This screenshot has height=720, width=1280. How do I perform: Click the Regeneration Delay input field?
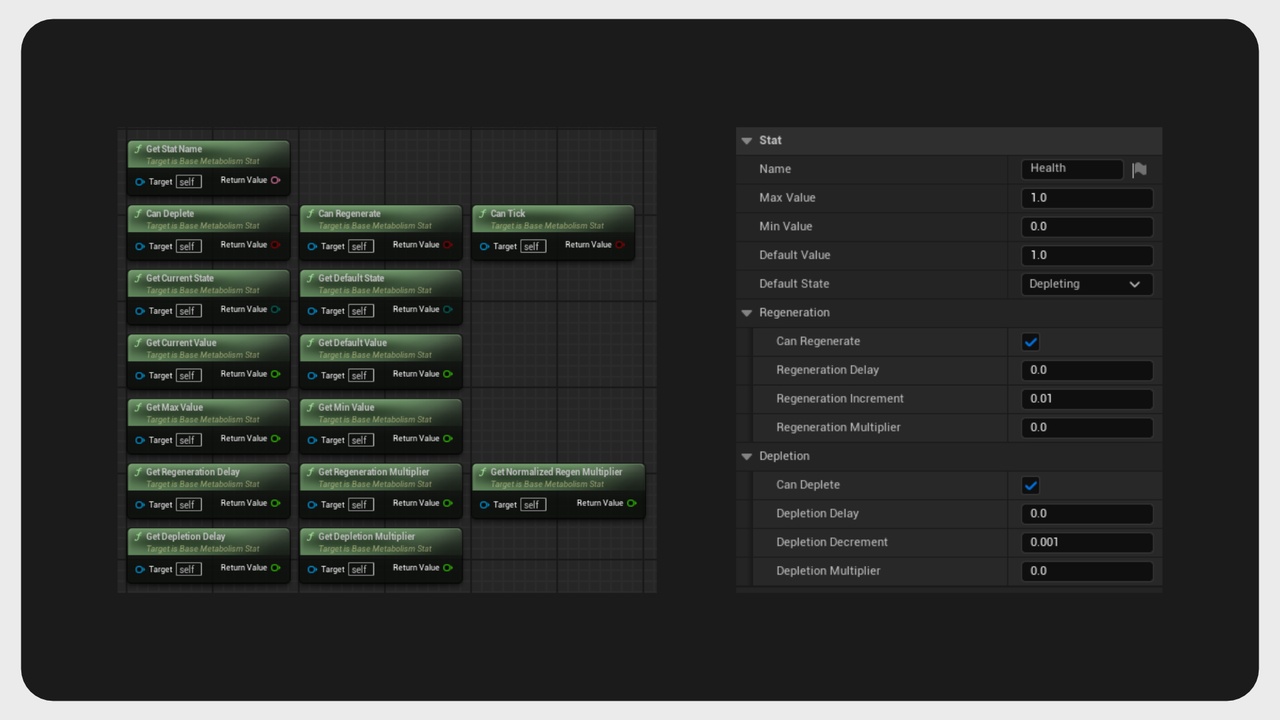coord(1087,370)
